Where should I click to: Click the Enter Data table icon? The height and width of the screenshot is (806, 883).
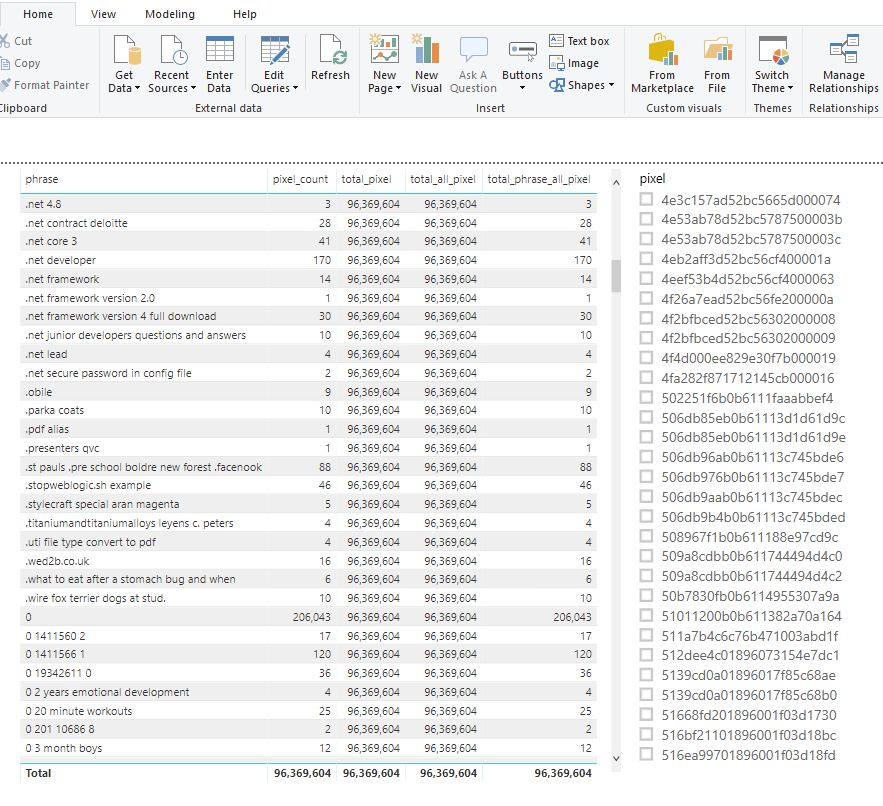(220, 49)
